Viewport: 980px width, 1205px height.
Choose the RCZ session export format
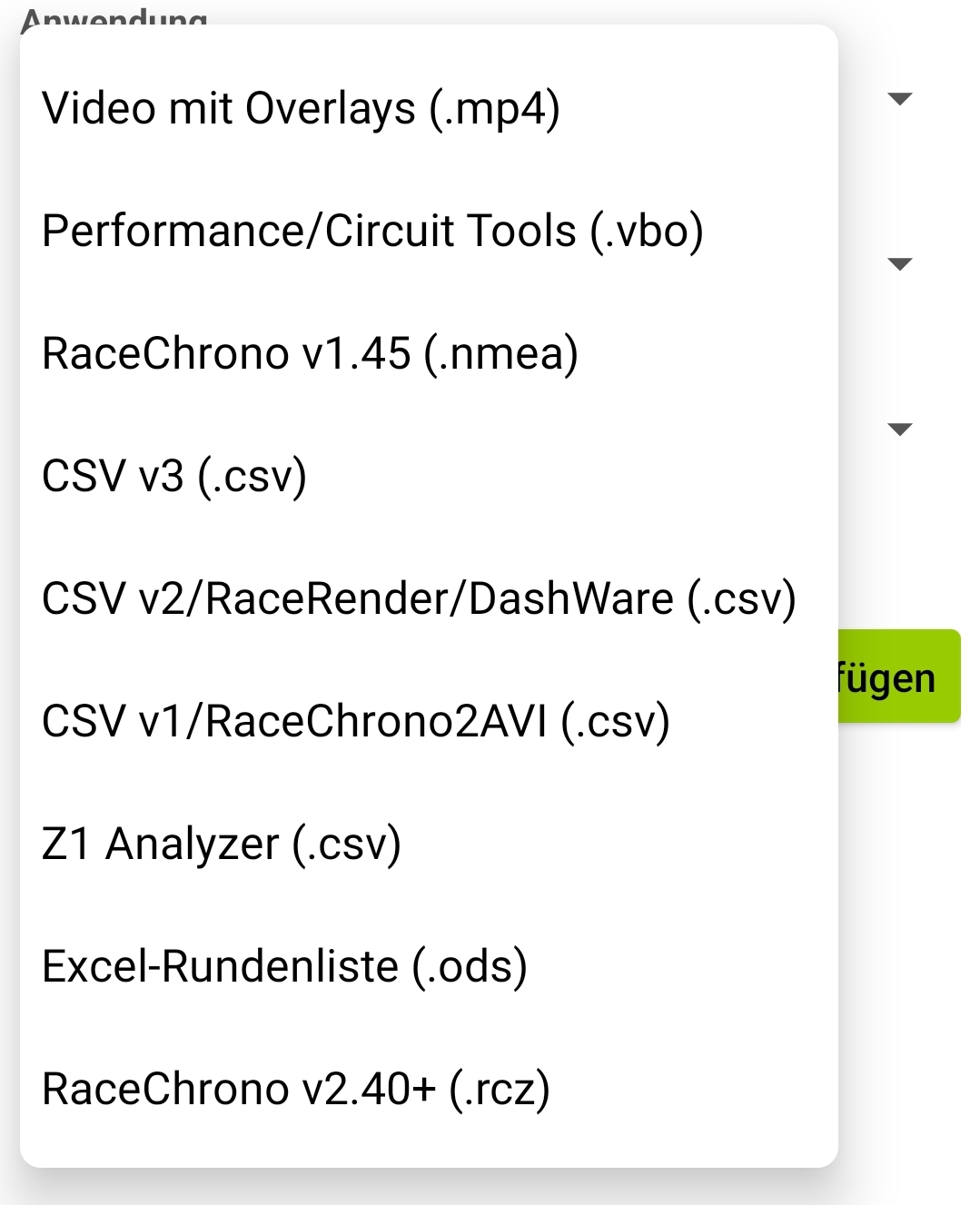pos(296,1090)
